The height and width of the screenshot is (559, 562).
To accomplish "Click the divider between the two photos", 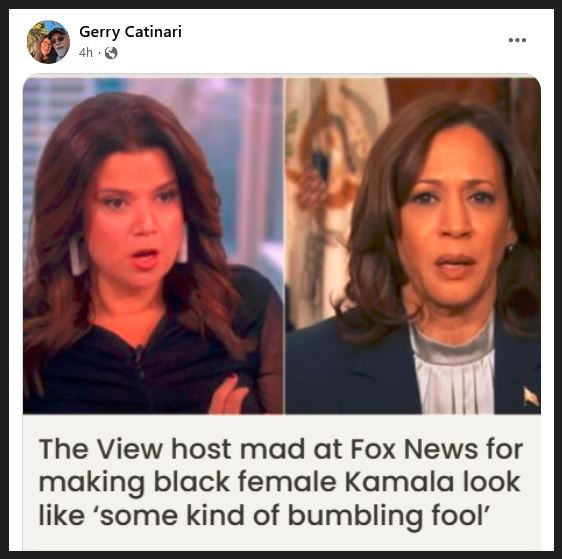I will [284, 246].
